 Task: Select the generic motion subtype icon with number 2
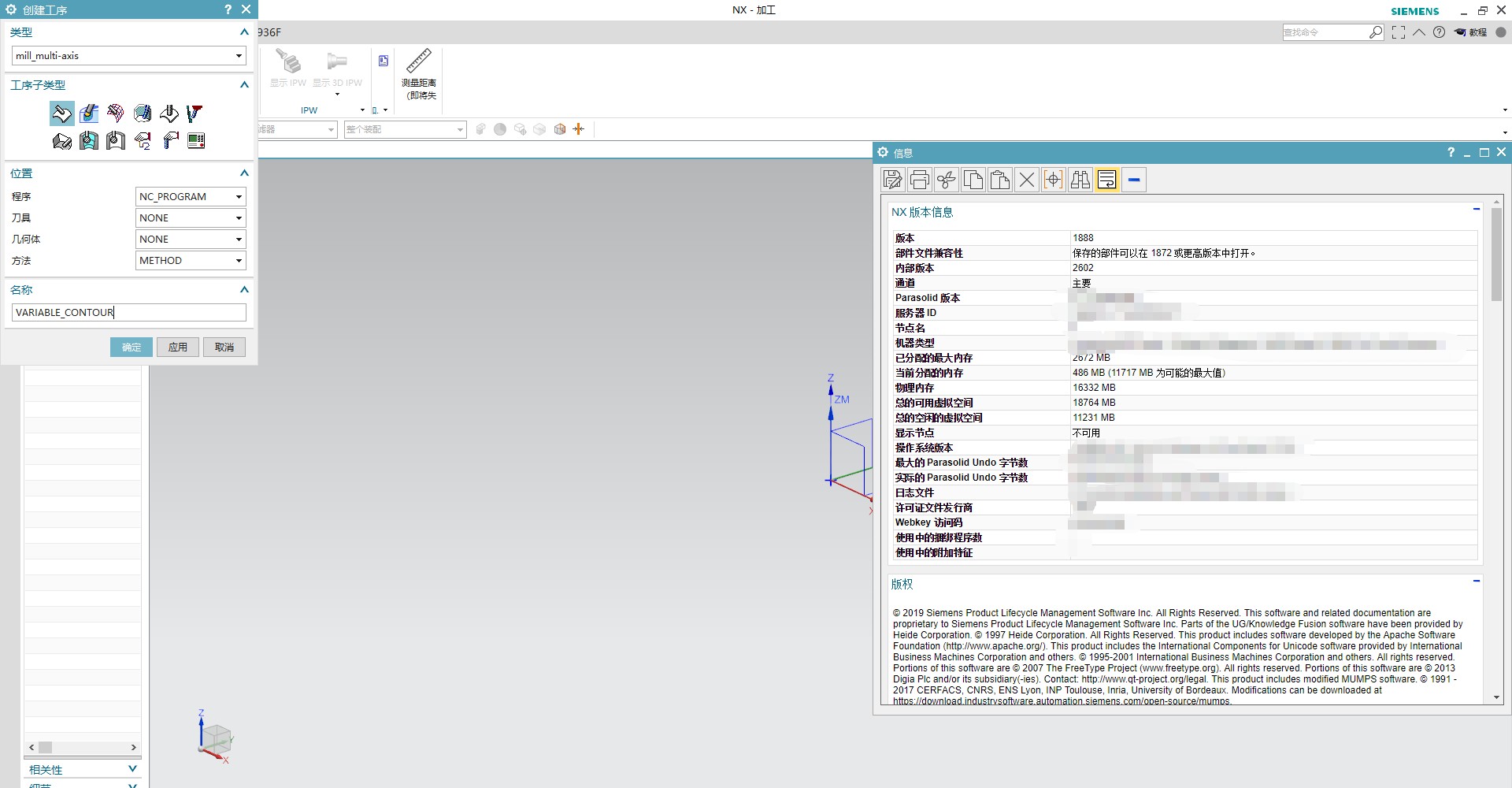tap(143, 141)
